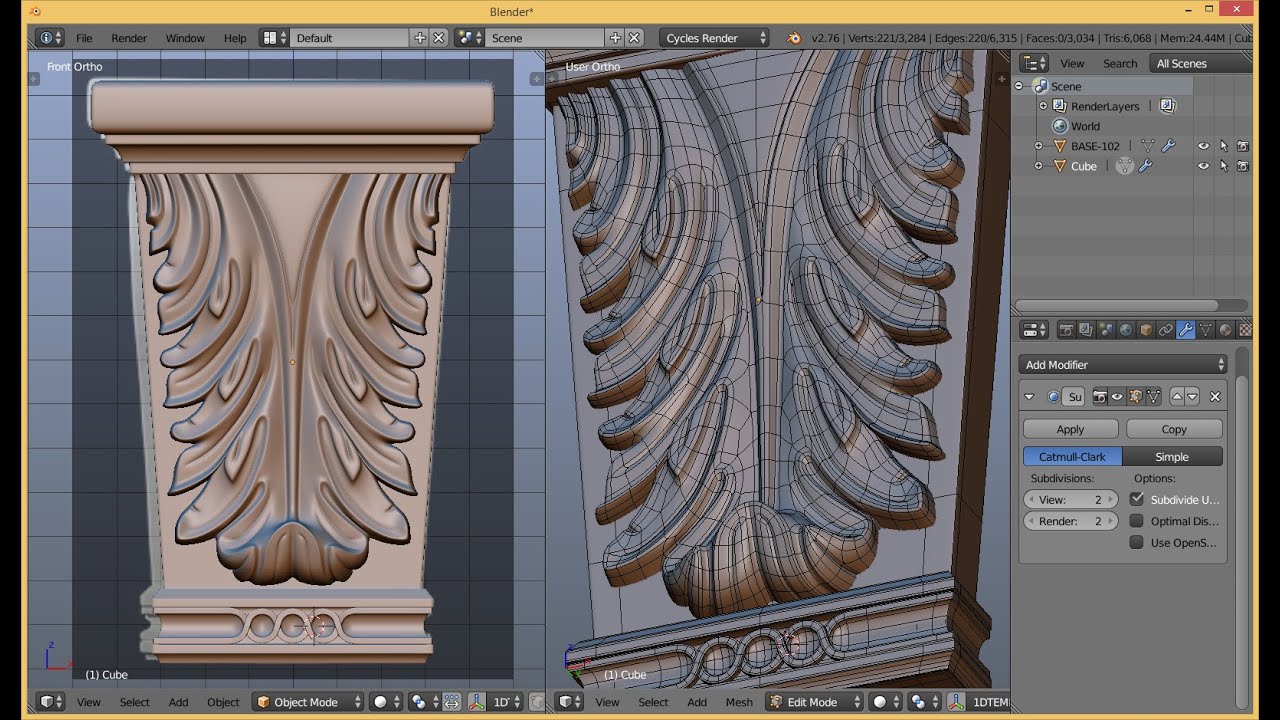The height and width of the screenshot is (720, 1280).
Task: Open the Material sphere properties tab
Action: (1225, 330)
